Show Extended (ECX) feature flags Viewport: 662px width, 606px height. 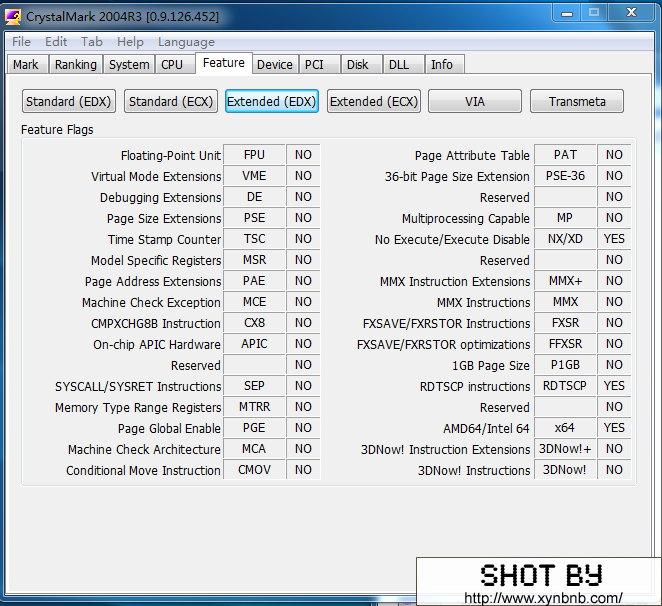374,101
